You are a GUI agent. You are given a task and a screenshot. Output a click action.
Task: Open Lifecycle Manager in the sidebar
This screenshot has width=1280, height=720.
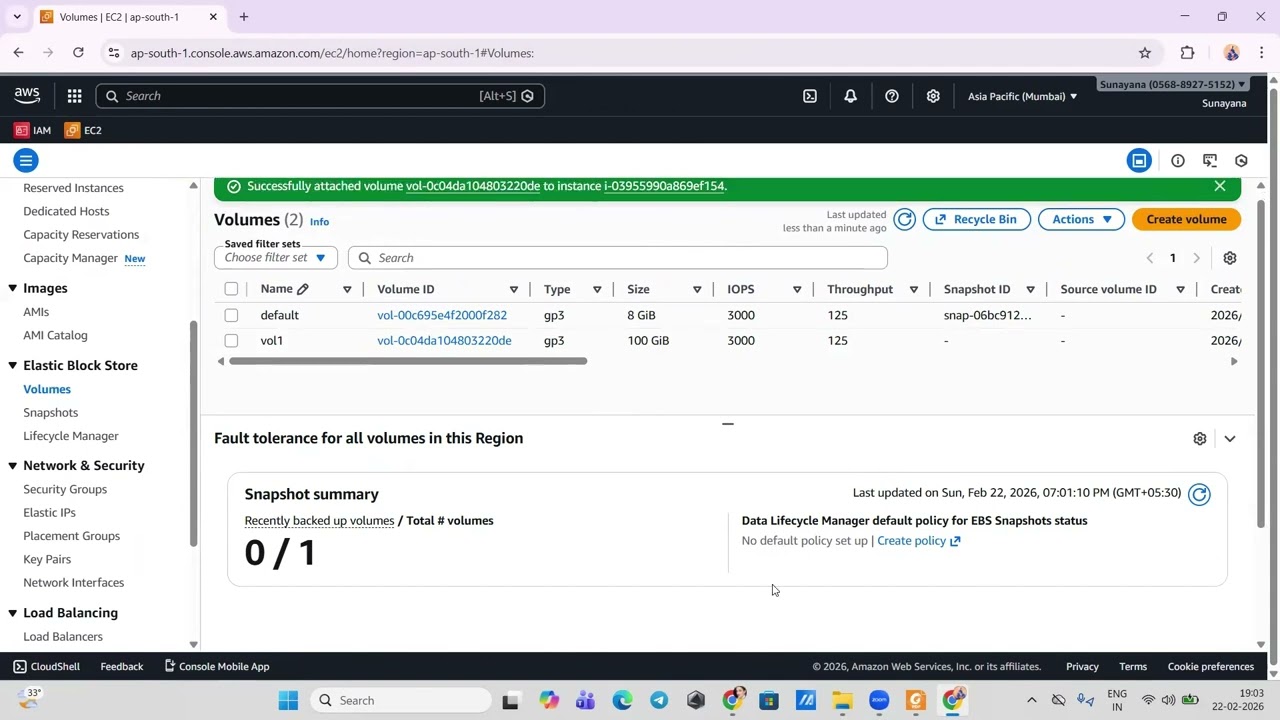(x=71, y=436)
